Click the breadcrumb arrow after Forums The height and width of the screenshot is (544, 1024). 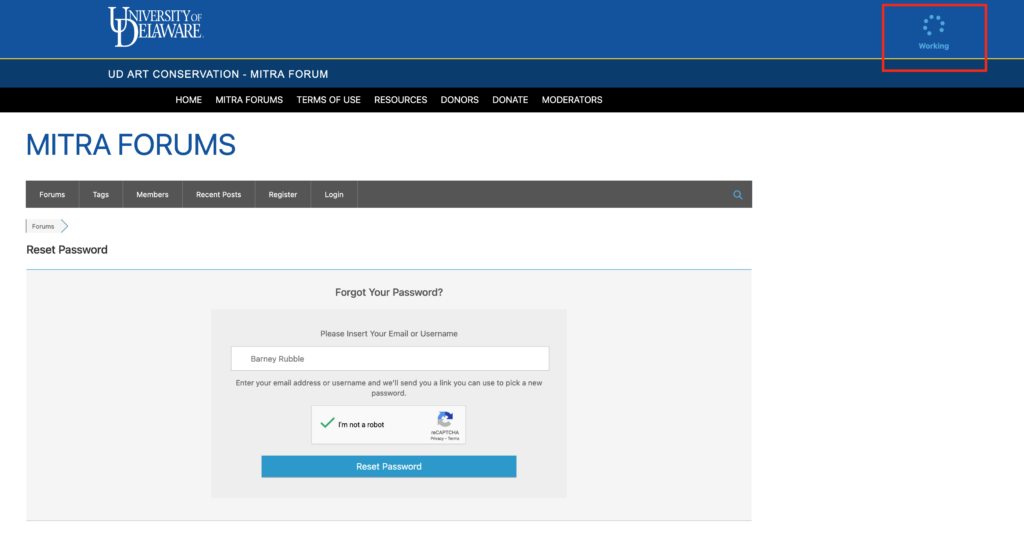pos(65,226)
